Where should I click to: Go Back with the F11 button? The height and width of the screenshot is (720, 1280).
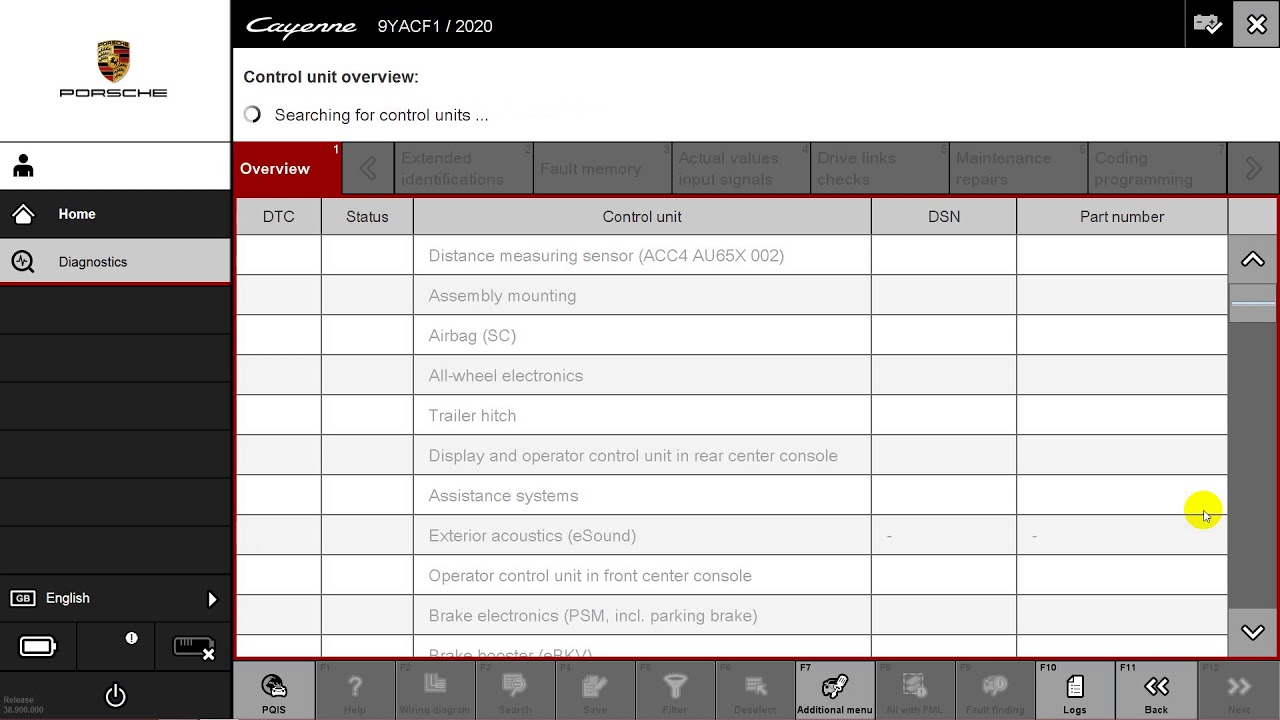pos(1156,689)
